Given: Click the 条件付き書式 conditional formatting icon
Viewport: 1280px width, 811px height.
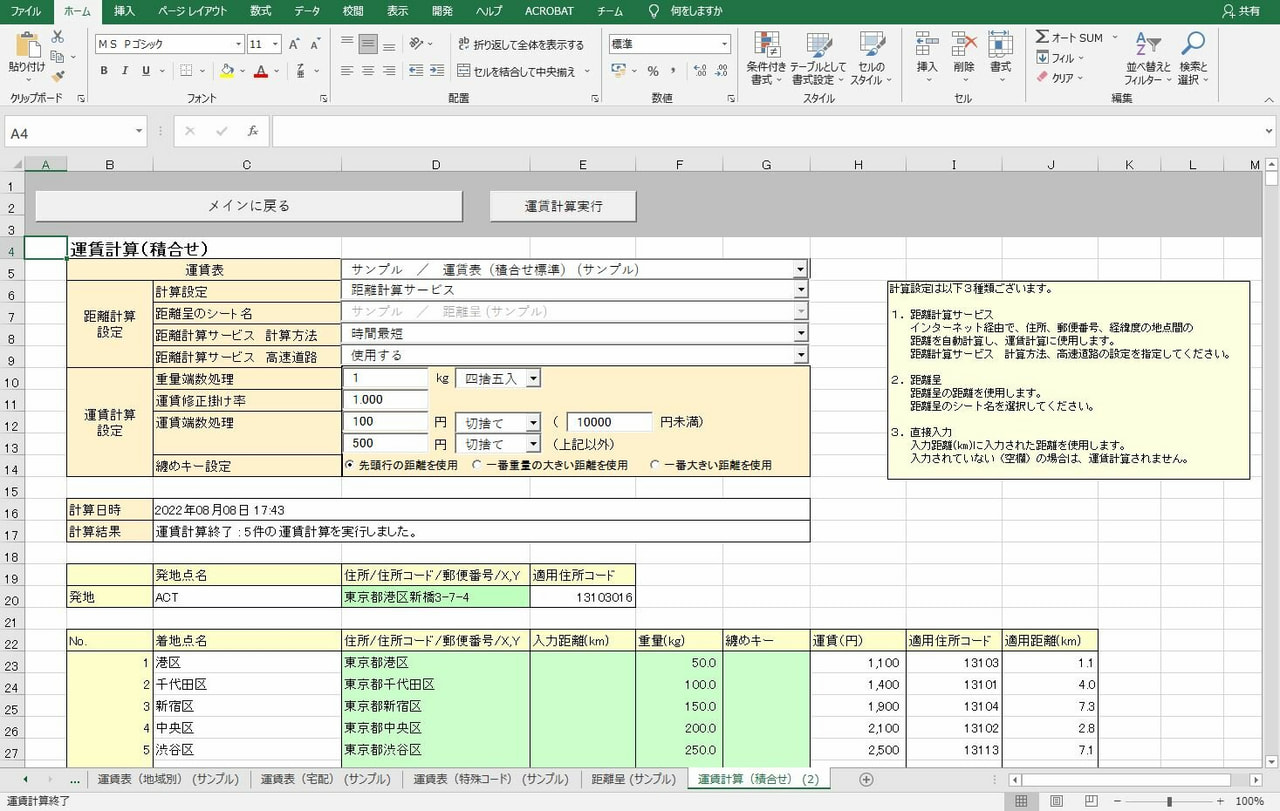Looking at the screenshot, I should tap(768, 55).
